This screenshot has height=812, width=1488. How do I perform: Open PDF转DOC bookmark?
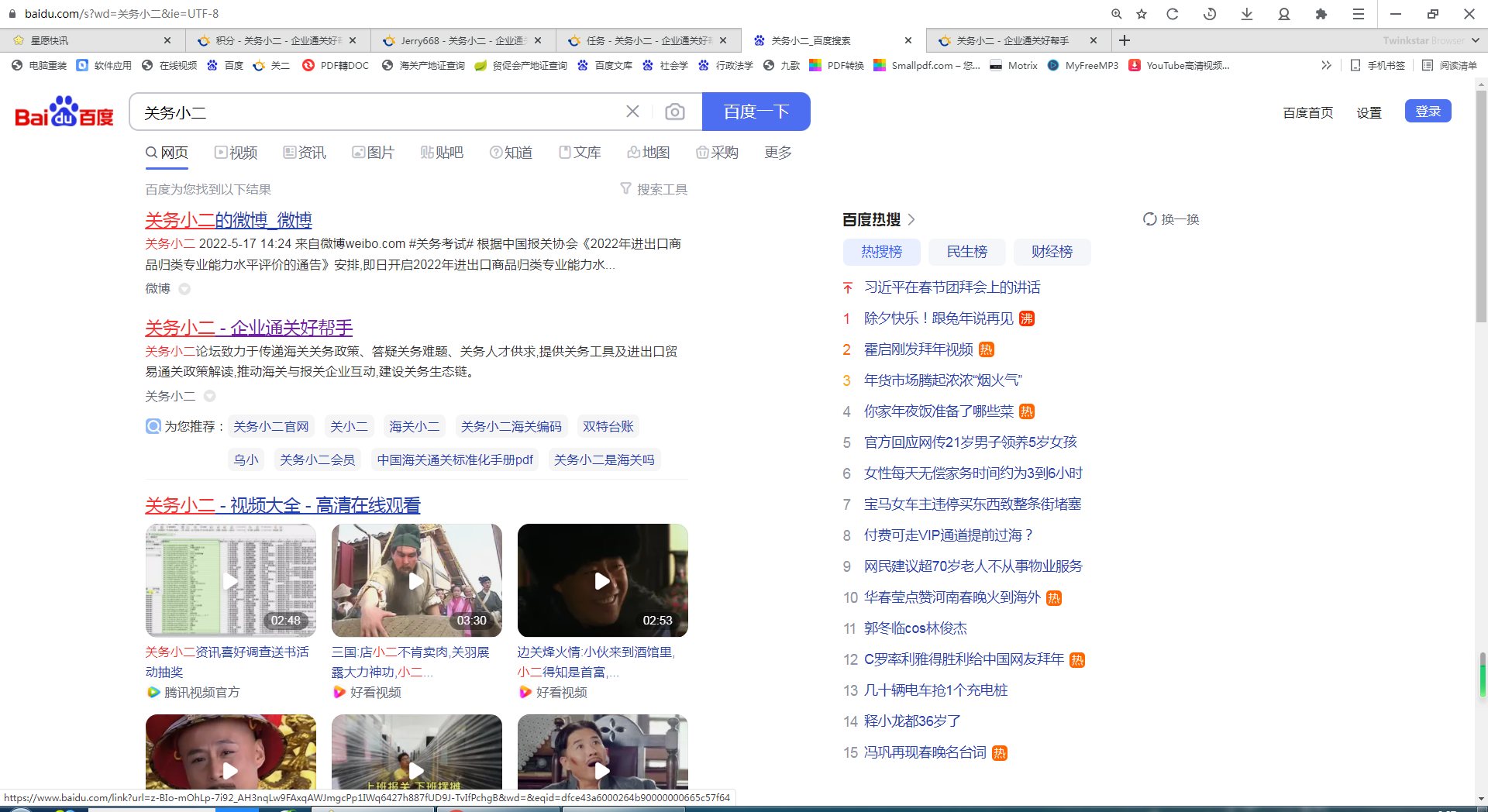point(336,65)
